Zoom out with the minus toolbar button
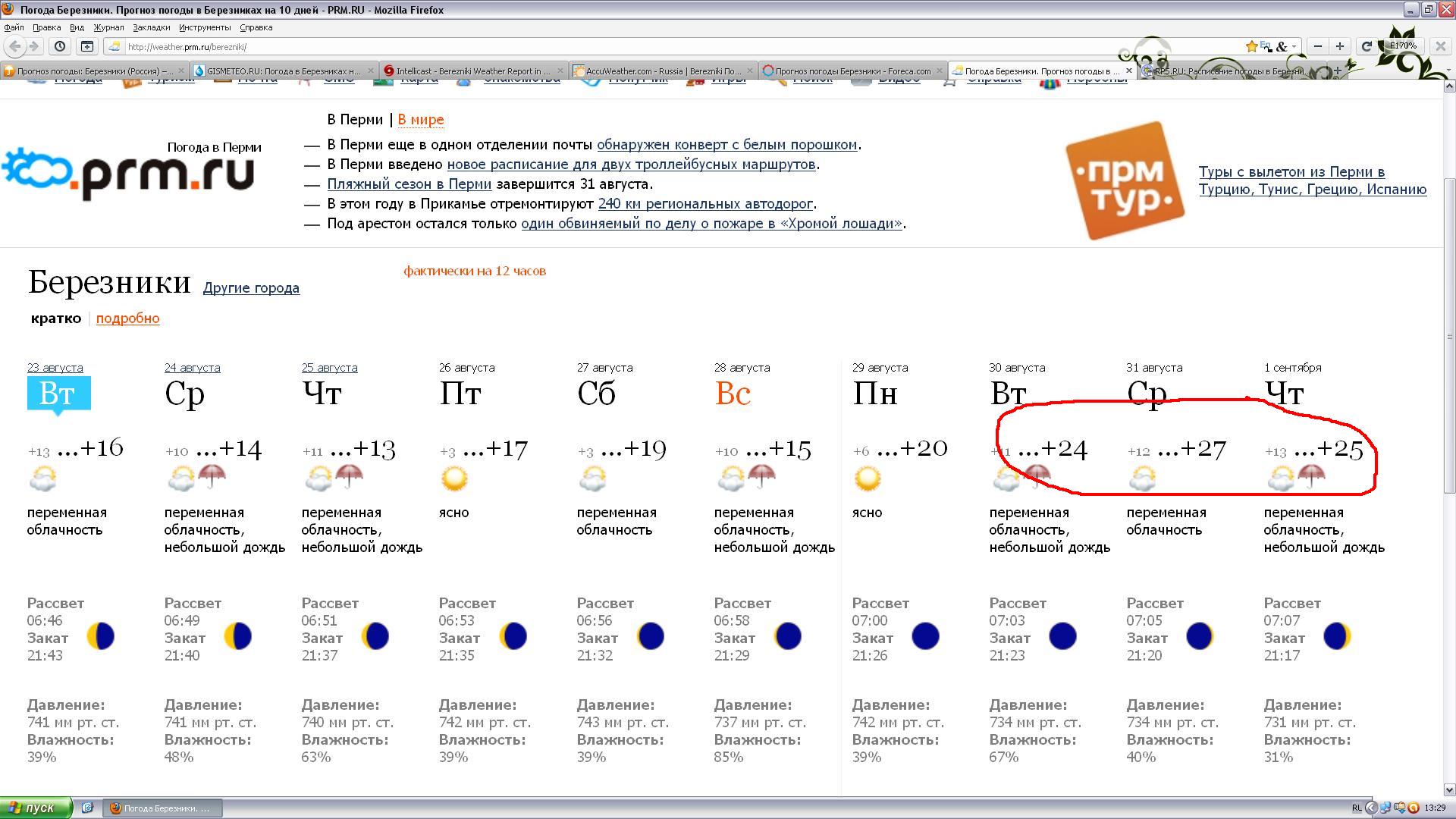 pyautogui.click(x=1318, y=46)
